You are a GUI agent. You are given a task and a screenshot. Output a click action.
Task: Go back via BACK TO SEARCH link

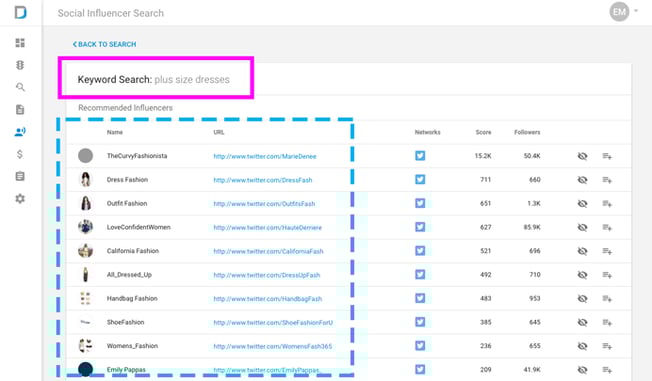click(104, 44)
